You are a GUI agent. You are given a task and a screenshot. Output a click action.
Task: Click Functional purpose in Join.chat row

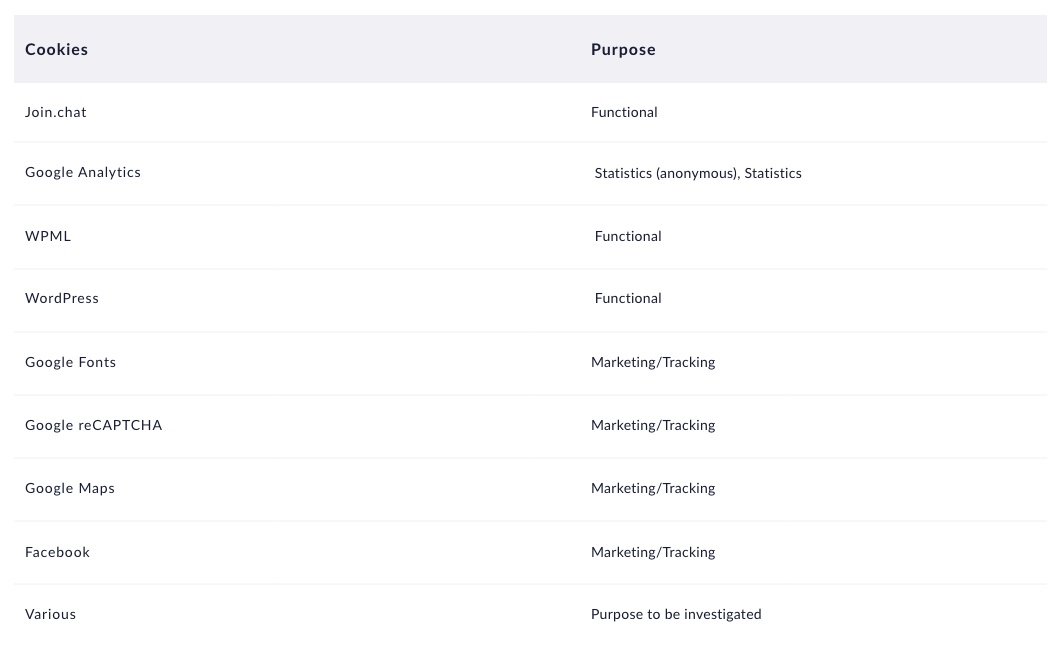[x=624, y=112]
